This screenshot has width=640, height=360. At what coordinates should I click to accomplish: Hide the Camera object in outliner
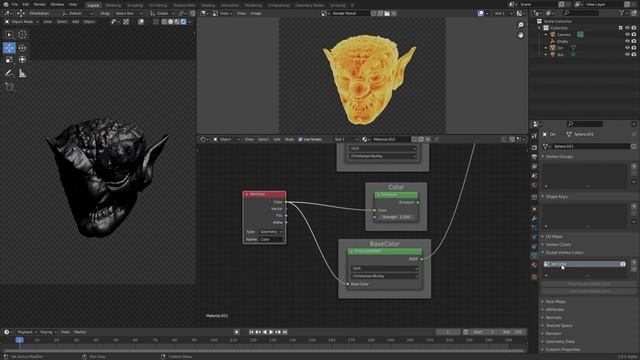click(627, 35)
